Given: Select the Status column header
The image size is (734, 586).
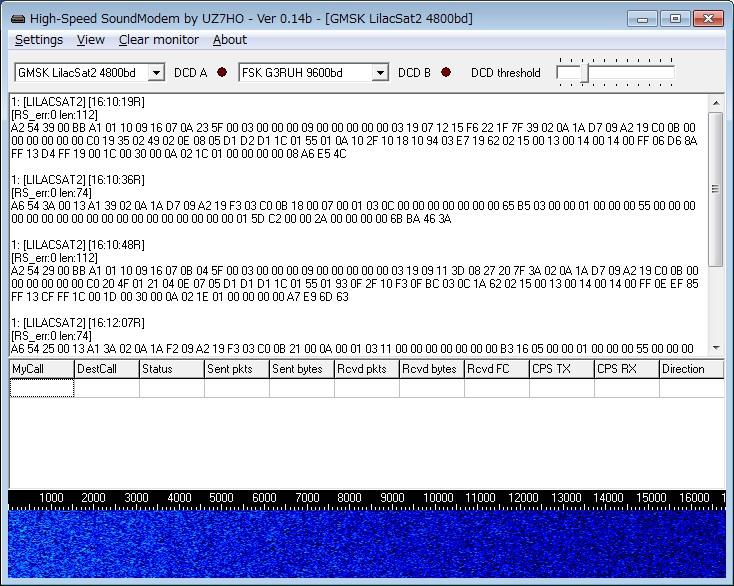Looking at the screenshot, I should pyautogui.click(x=171, y=369).
